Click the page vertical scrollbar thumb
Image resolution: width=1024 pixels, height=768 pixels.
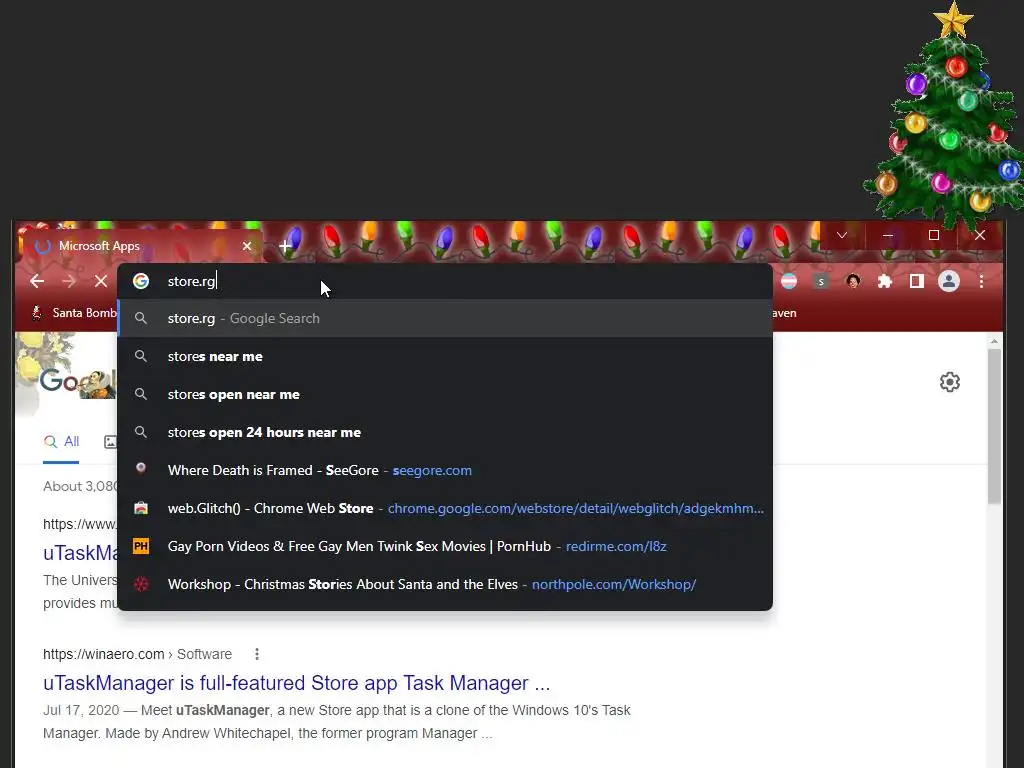pyautogui.click(x=994, y=426)
